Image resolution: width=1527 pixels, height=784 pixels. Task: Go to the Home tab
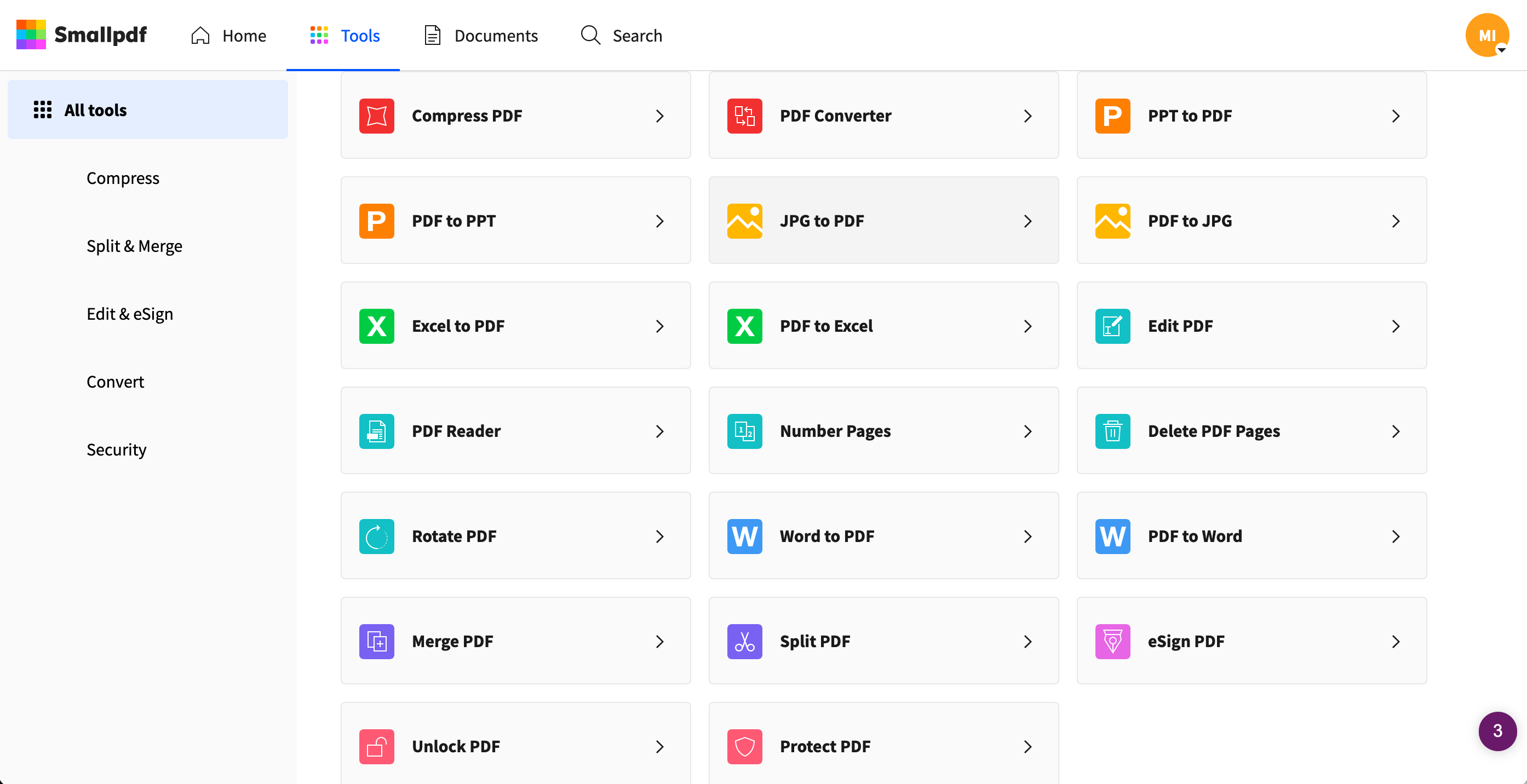pyautogui.click(x=228, y=36)
